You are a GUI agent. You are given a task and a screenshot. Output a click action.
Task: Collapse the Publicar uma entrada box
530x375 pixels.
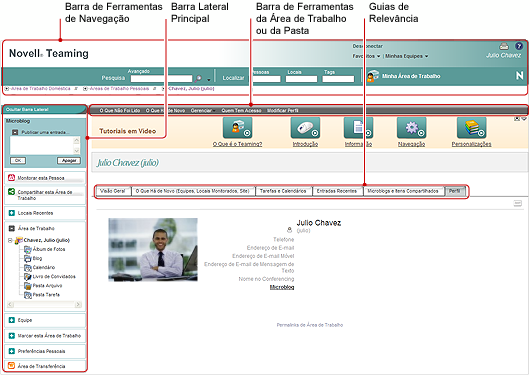click(15, 132)
